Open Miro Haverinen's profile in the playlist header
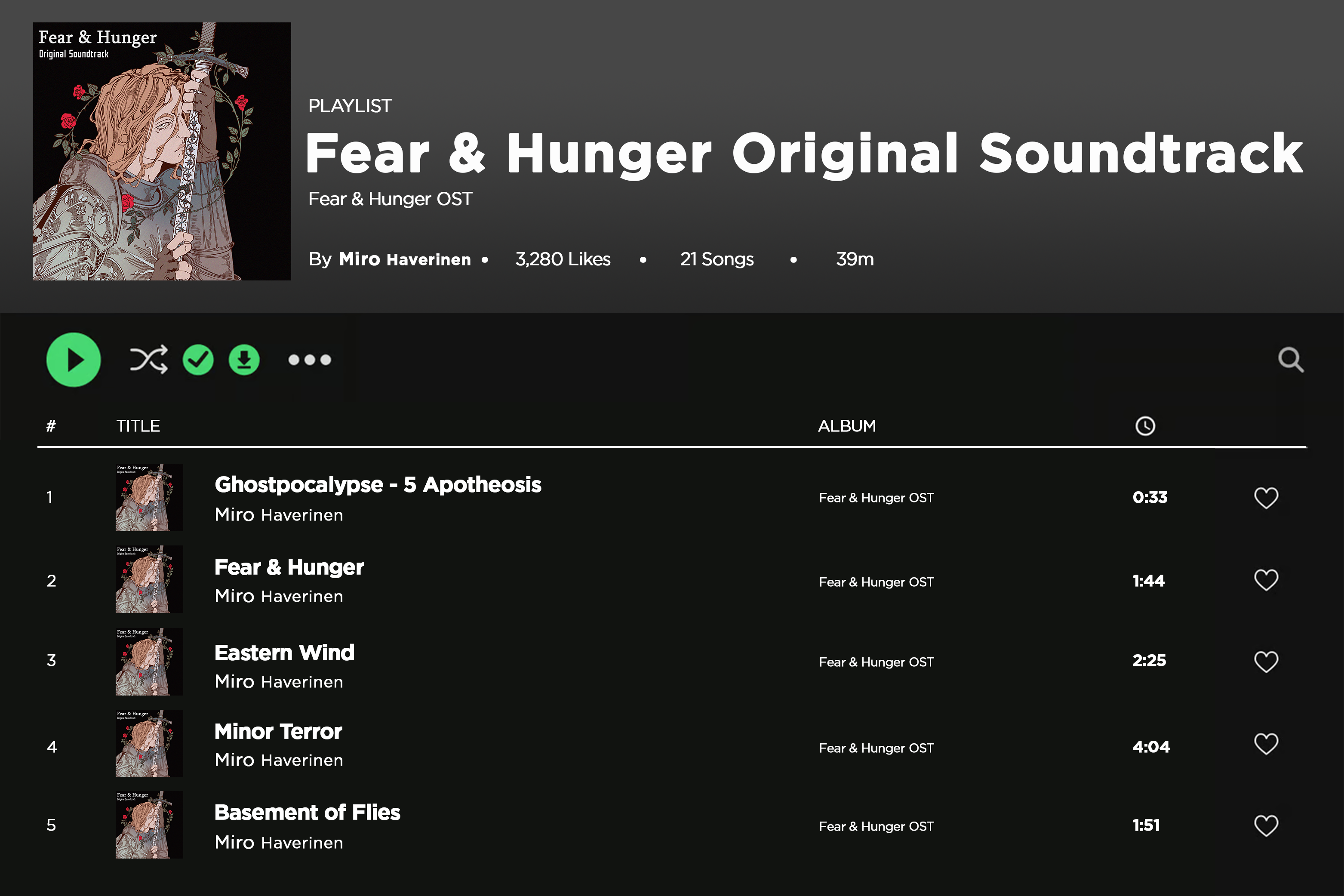This screenshot has width=1344, height=896. [404, 259]
